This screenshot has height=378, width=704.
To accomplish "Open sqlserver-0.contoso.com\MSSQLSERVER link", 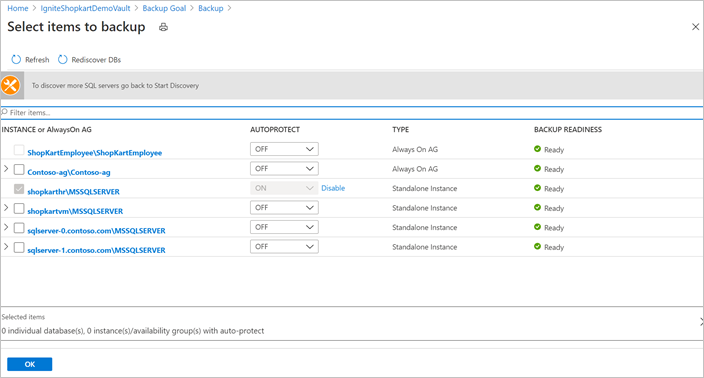I will pyautogui.click(x=96, y=231).
